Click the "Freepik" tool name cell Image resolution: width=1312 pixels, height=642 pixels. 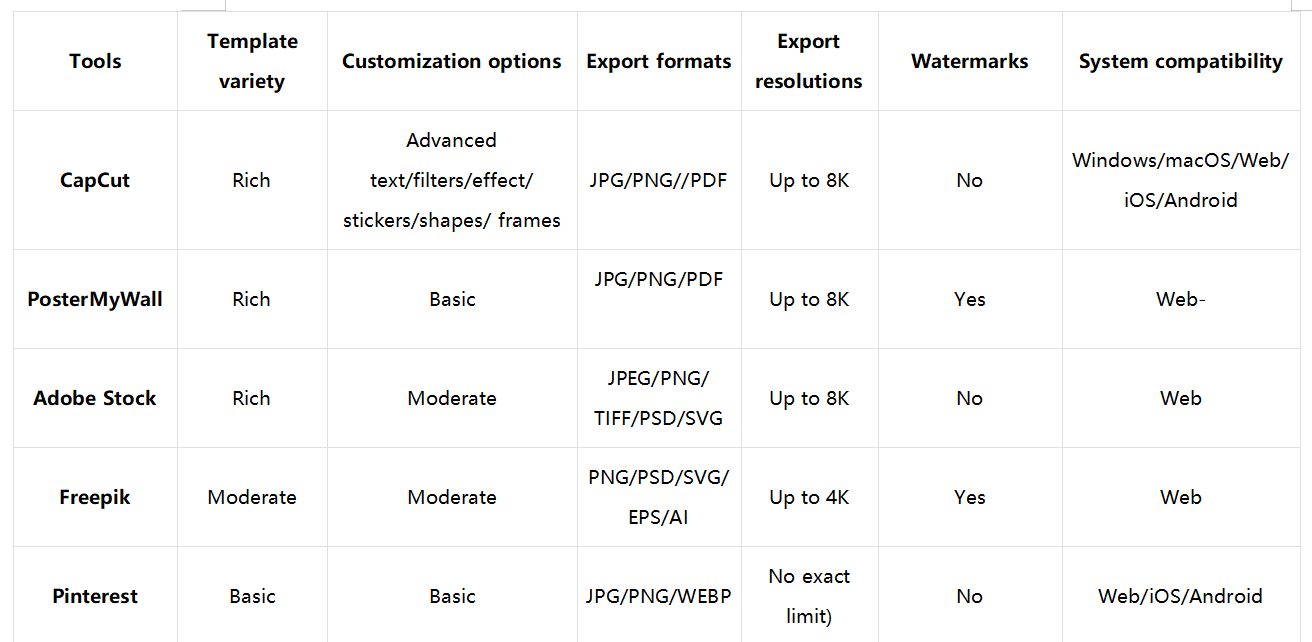[x=95, y=497]
